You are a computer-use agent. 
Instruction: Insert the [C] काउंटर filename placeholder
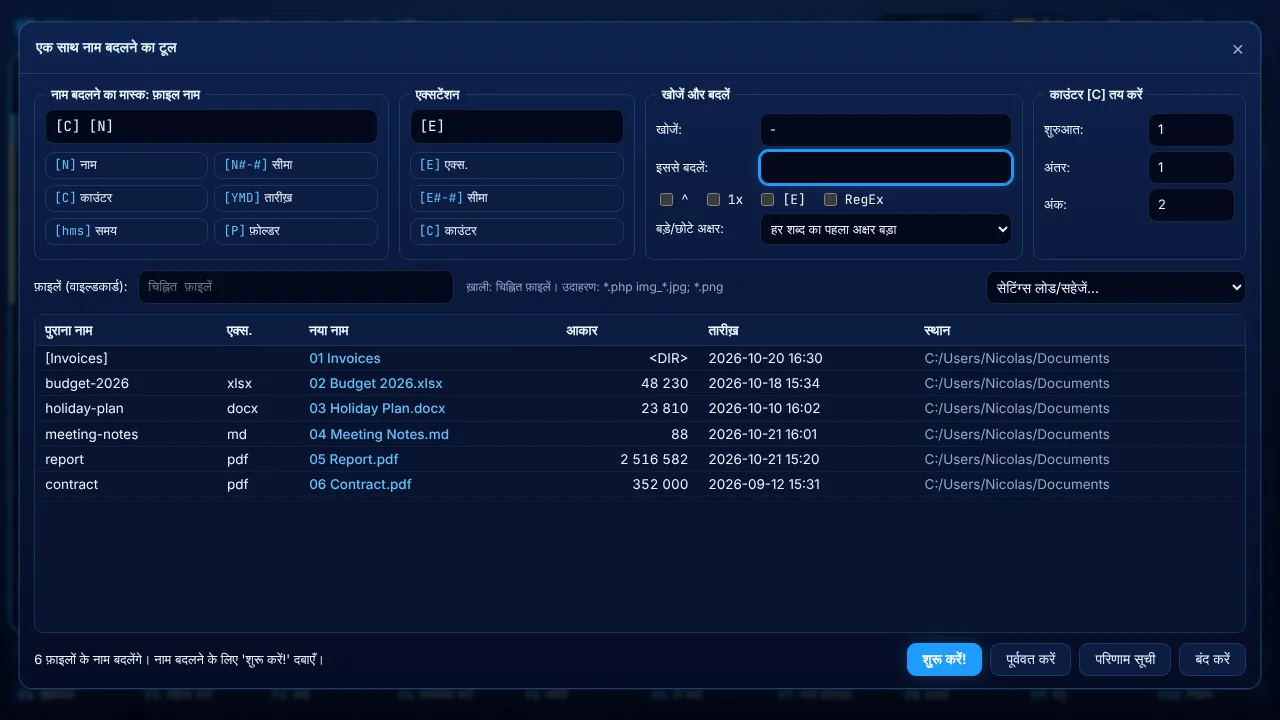(x=126, y=198)
